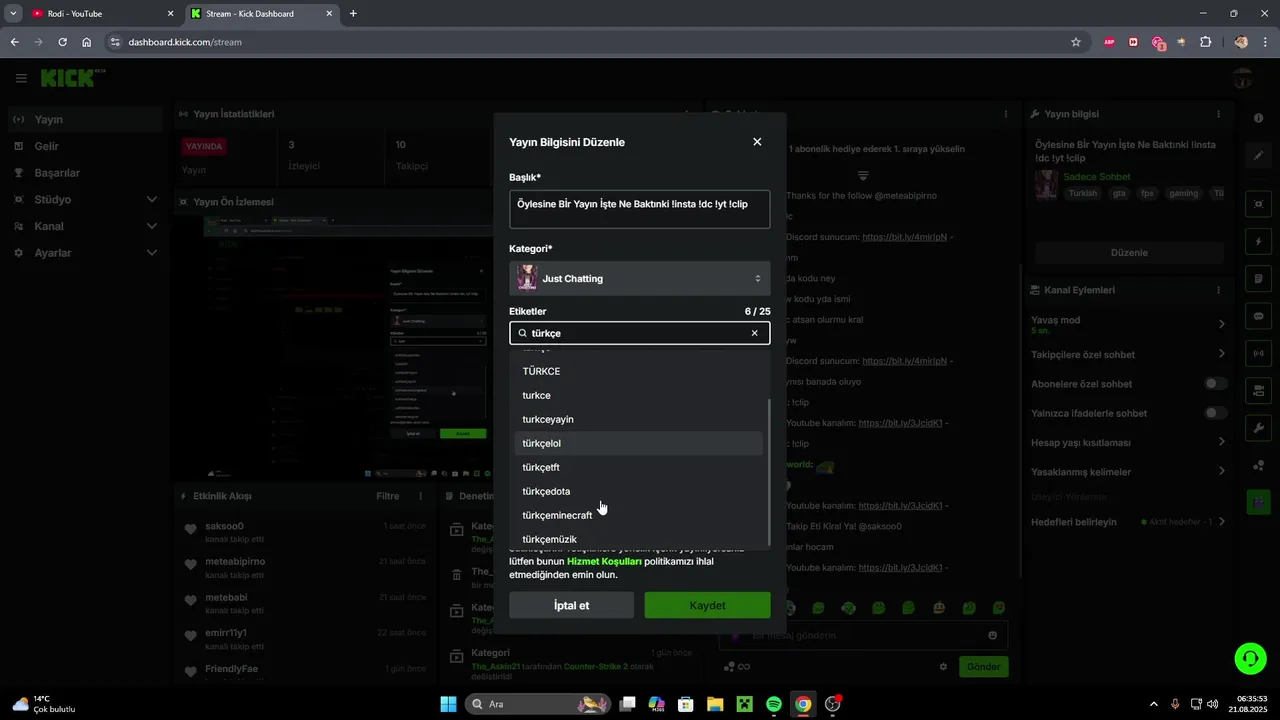Reload the page with the refresh button
The height and width of the screenshot is (720, 1280).
62,42
